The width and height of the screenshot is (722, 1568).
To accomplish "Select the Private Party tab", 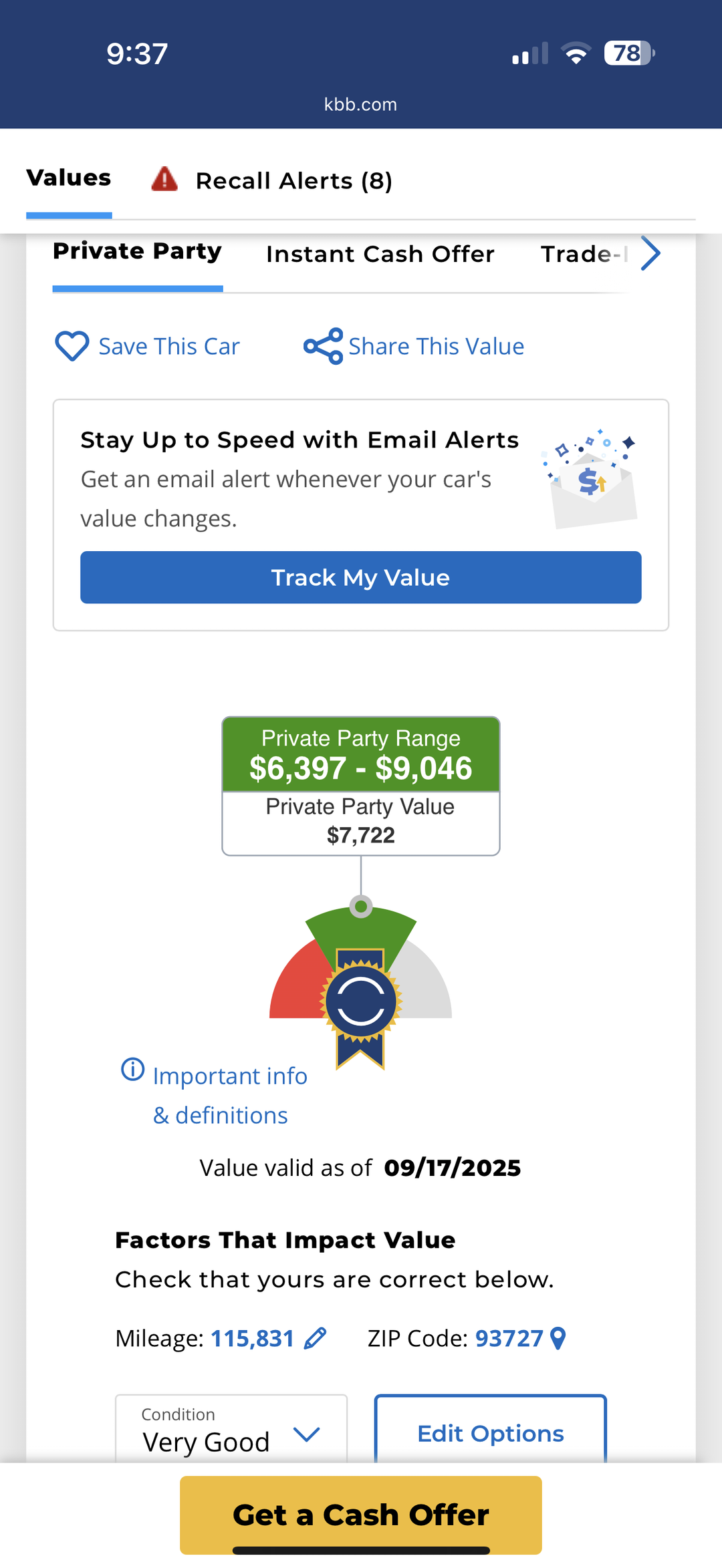I will tap(137, 252).
